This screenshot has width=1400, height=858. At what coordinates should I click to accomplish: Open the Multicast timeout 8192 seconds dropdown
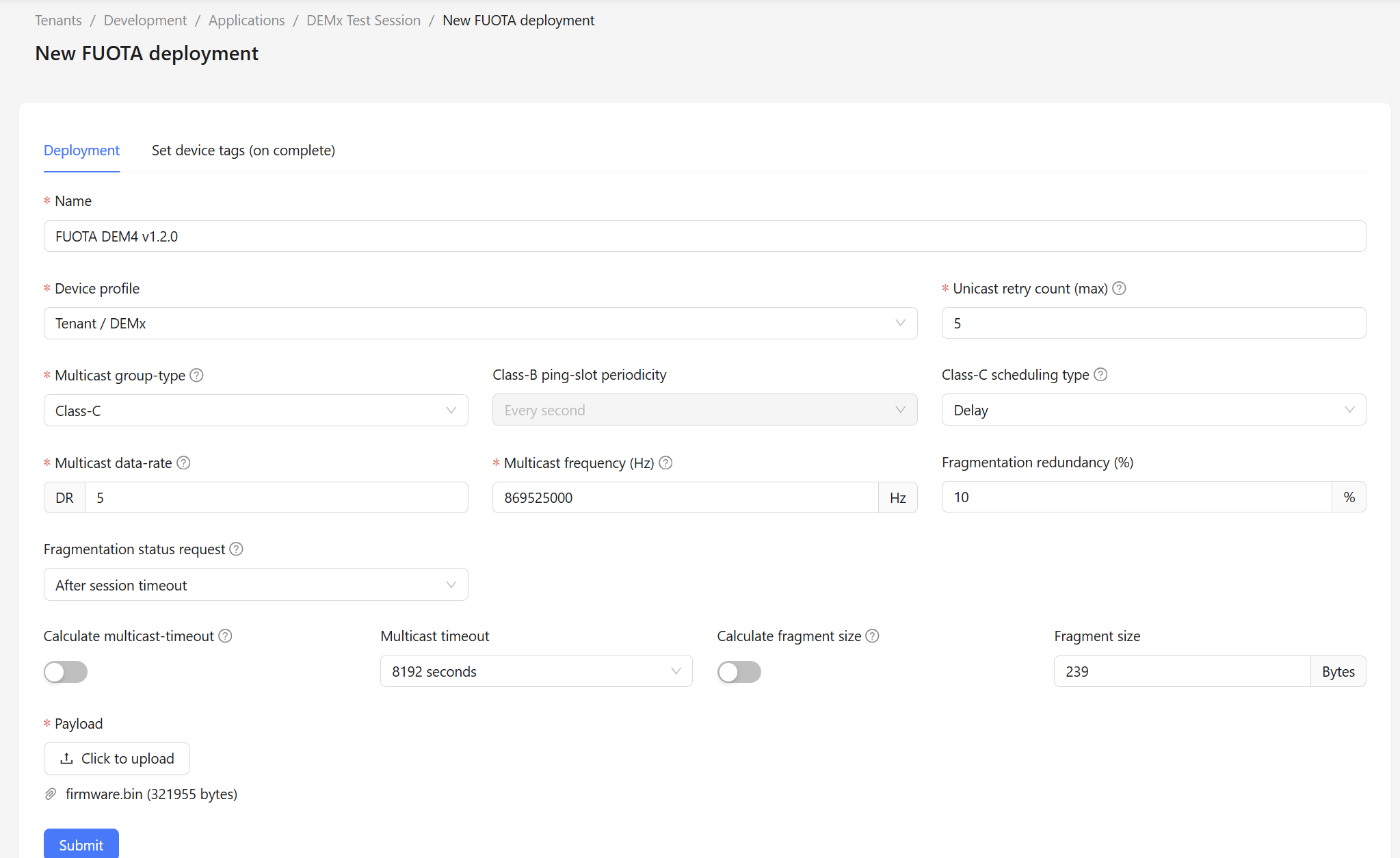[536, 671]
